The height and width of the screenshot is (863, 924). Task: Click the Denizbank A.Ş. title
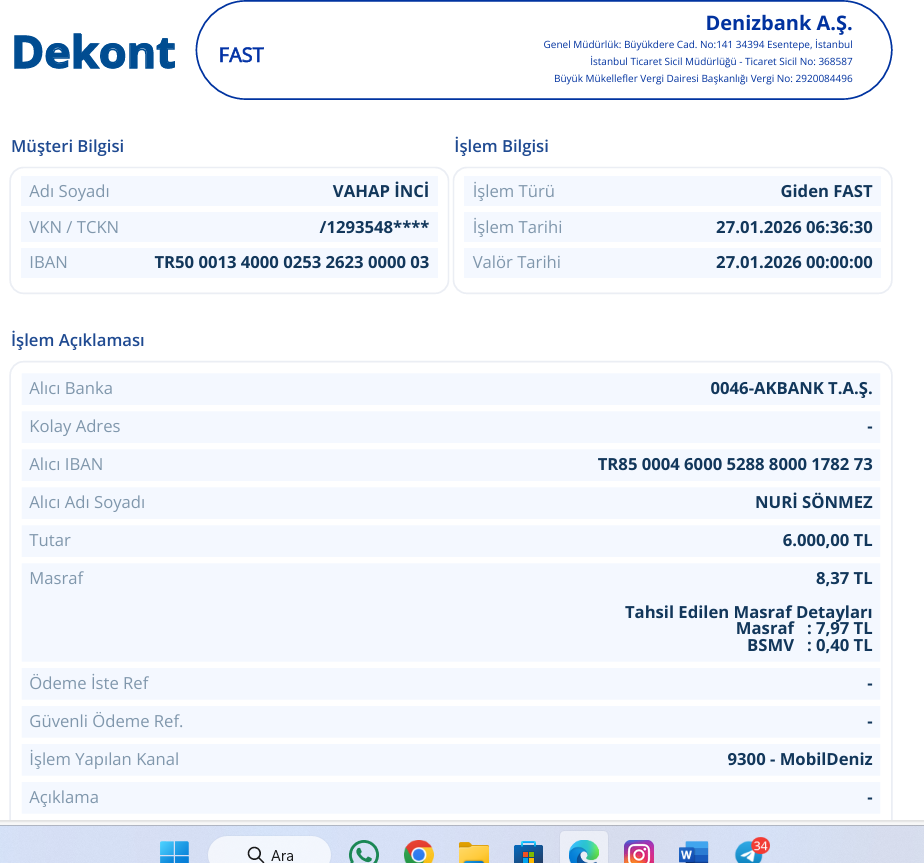click(779, 23)
